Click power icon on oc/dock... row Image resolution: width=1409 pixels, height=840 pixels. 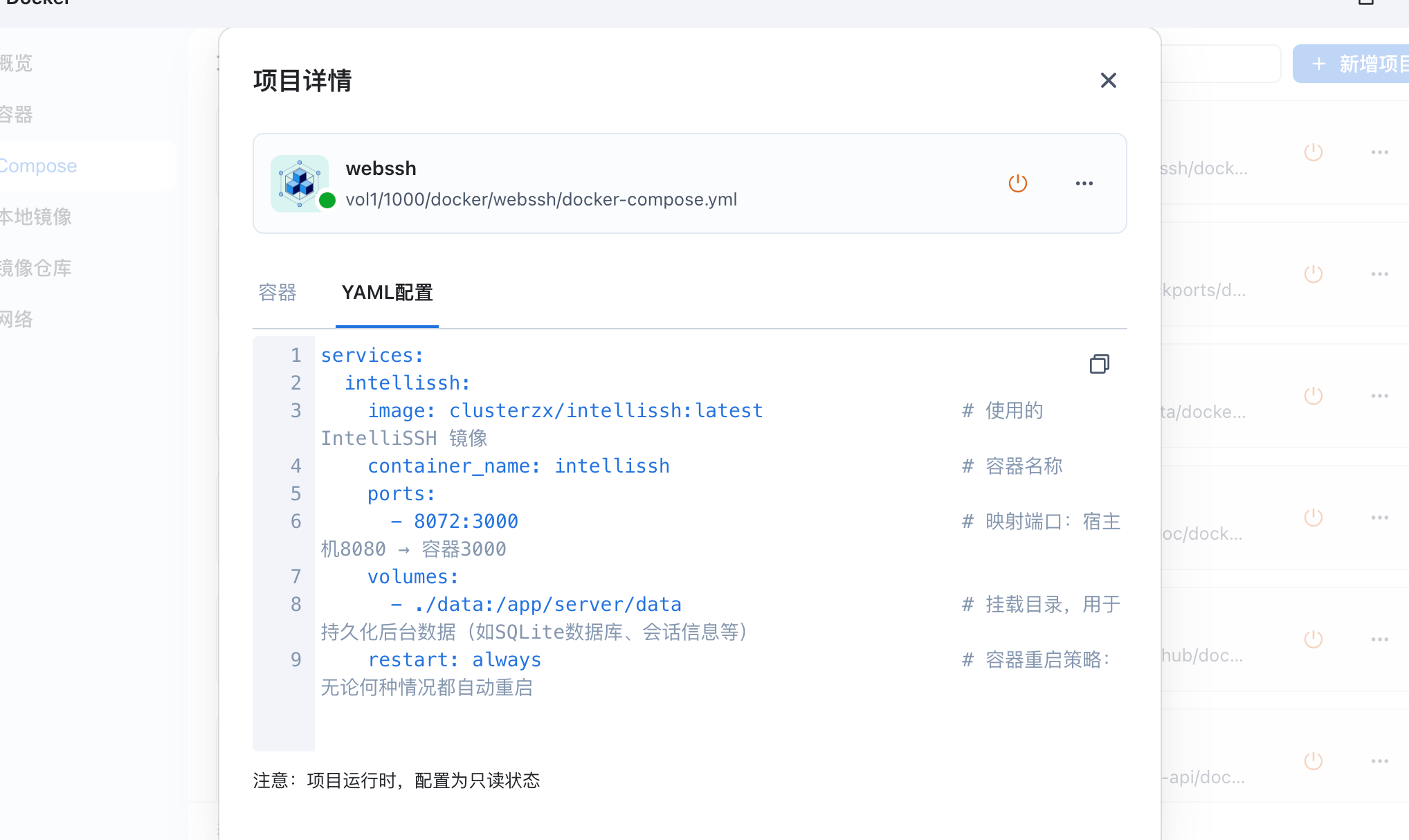coord(1313,518)
